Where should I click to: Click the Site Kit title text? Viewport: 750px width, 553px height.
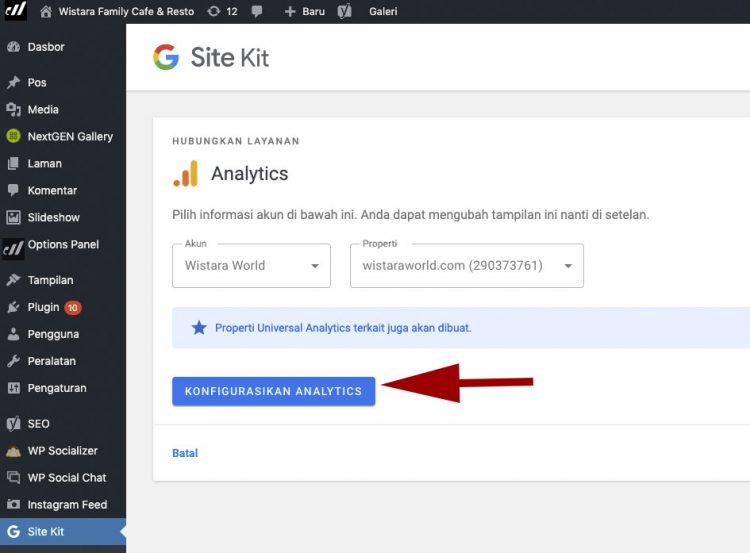tap(230, 57)
